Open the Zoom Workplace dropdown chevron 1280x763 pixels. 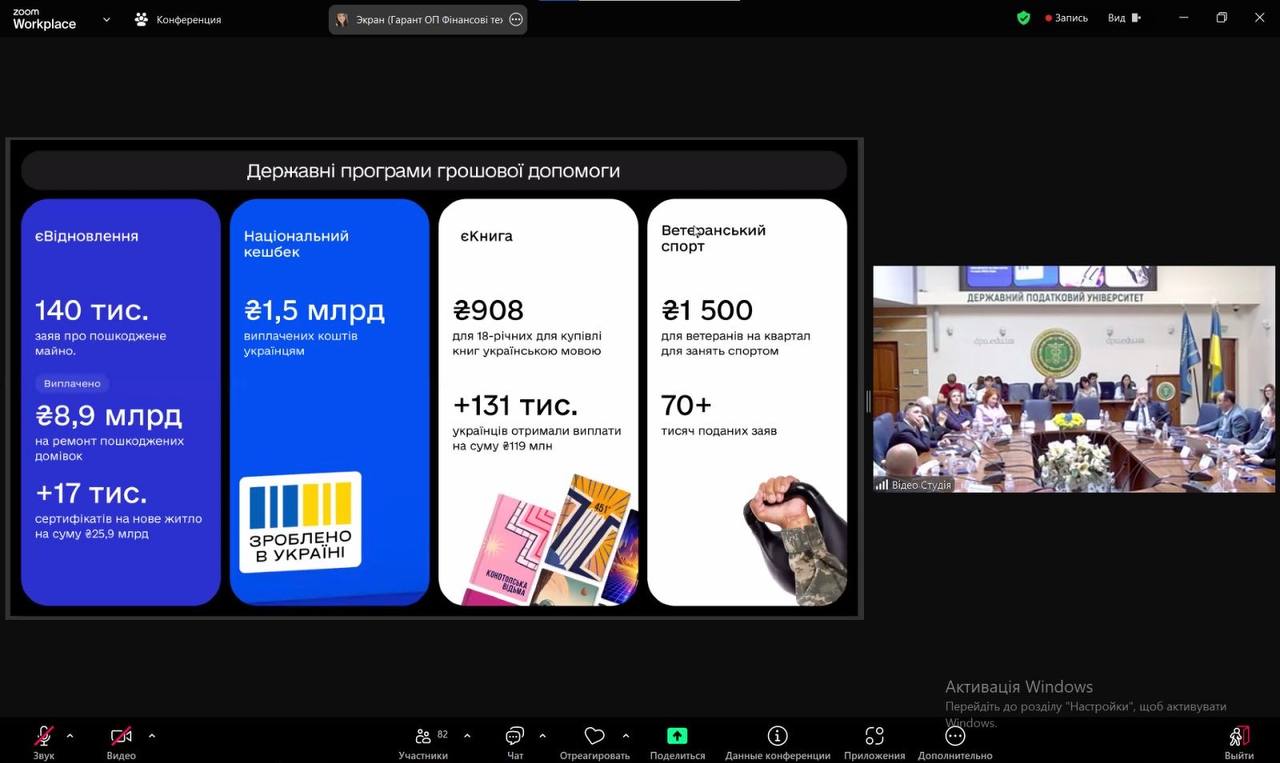(106, 19)
